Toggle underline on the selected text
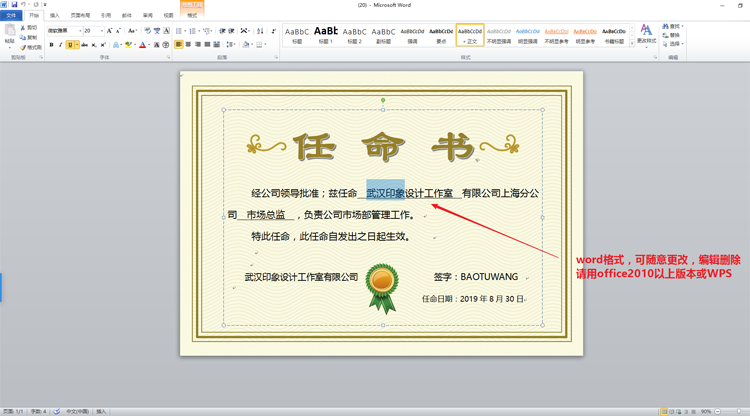 tap(70, 45)
